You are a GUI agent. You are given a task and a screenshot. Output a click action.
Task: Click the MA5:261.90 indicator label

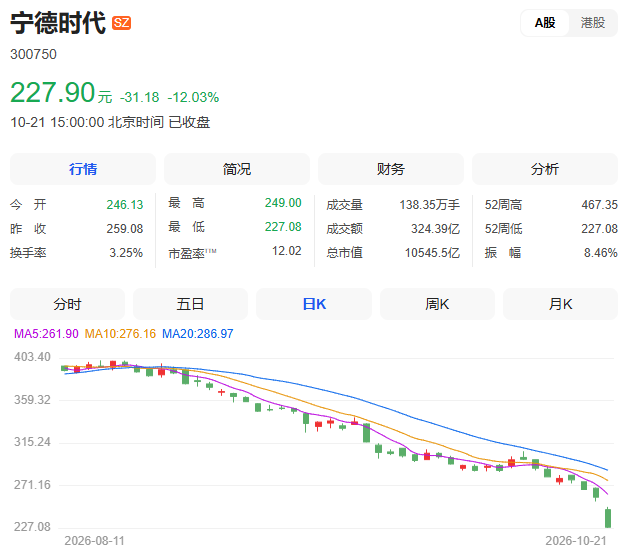46,334
